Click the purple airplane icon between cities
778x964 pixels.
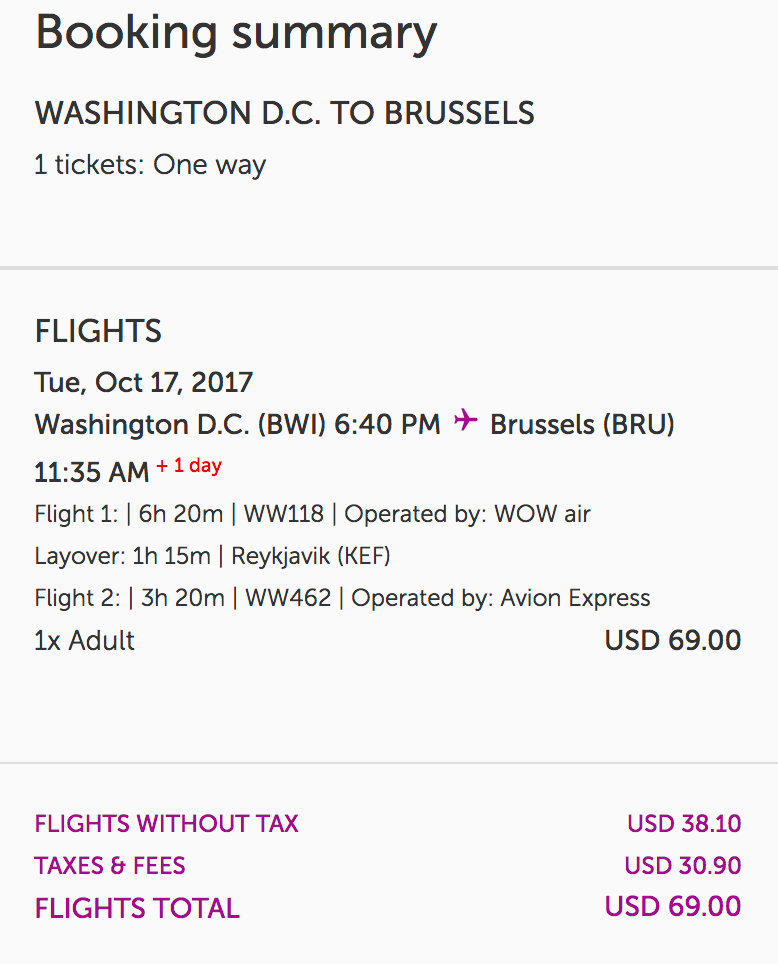tap(465, 422)
